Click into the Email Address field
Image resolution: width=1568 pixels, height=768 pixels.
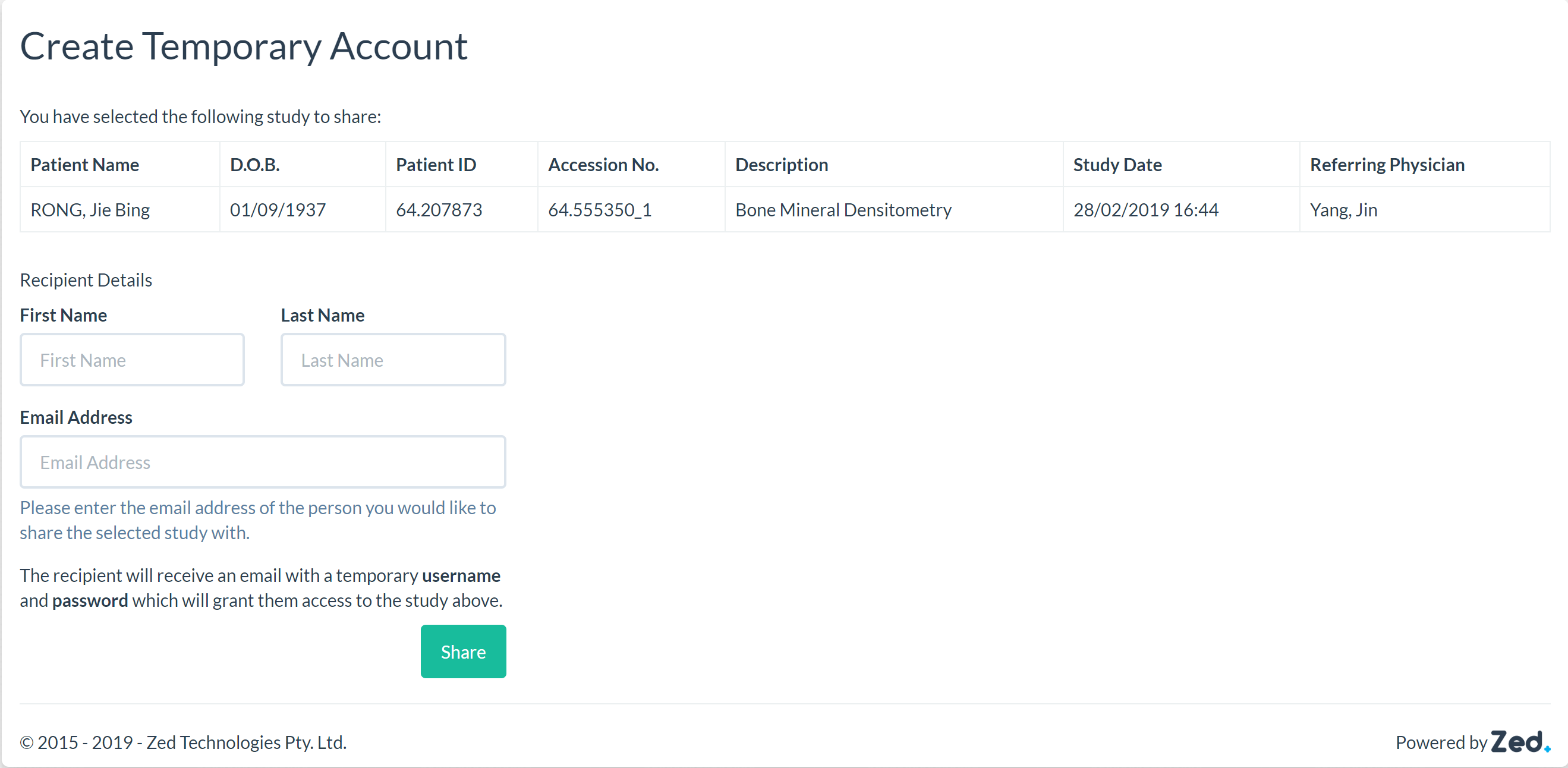(x=262, y=462)
